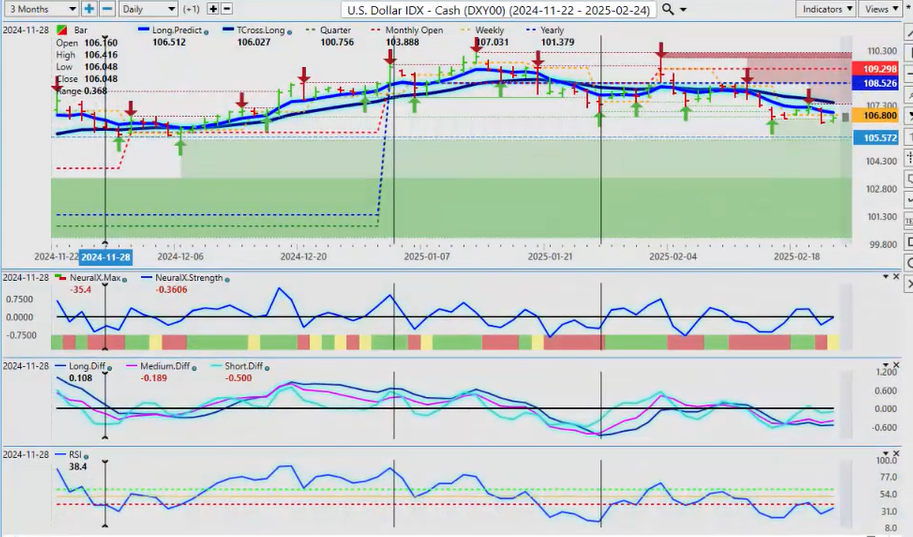Open the Views menu
This screenshot has height=537, width=913.
point(881,9)
